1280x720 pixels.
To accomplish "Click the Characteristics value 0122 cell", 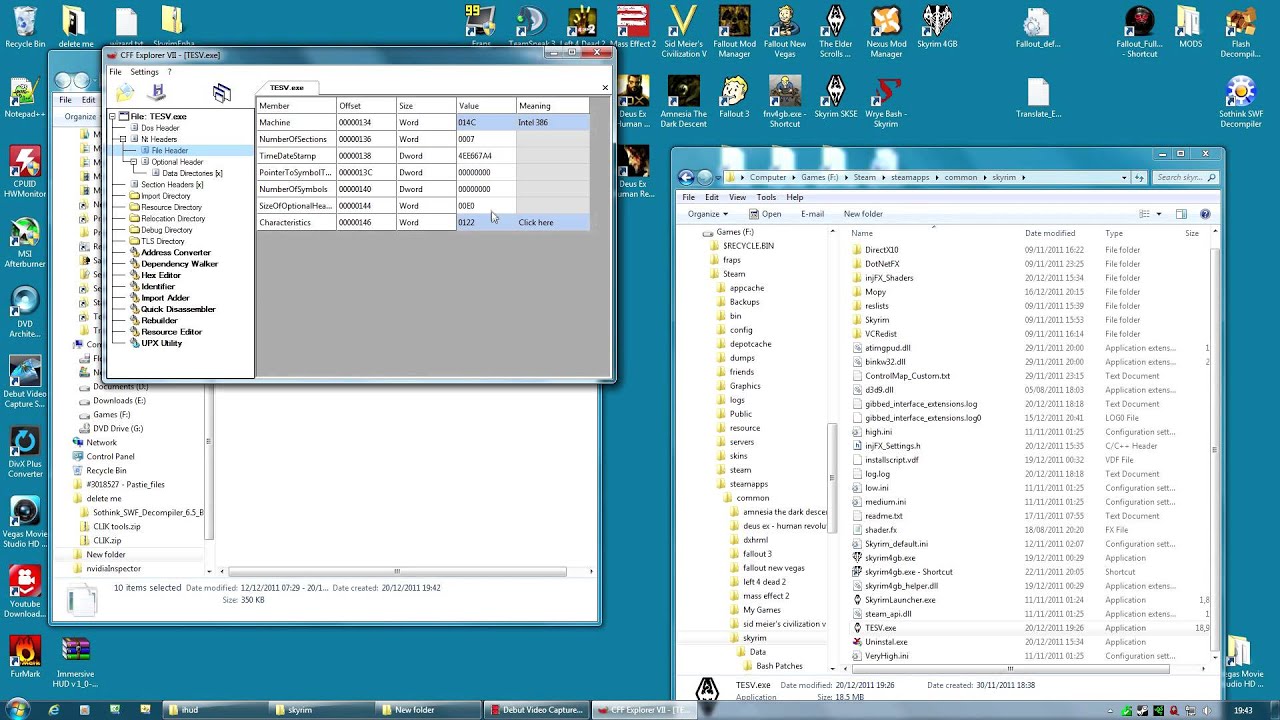I will (486, 222).
